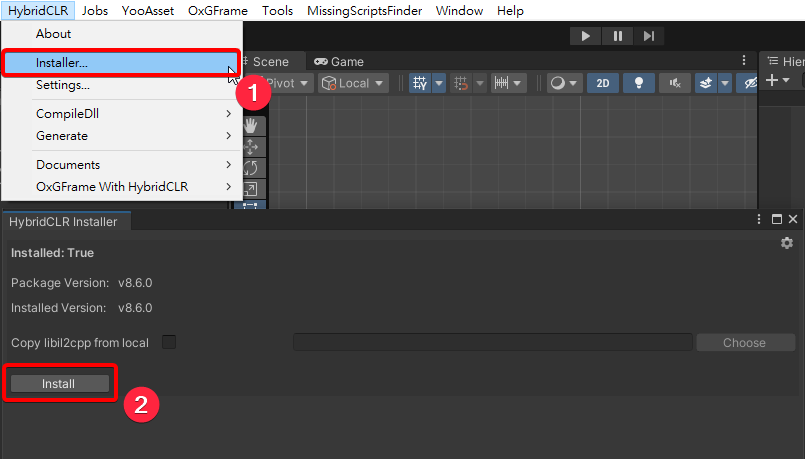Click the Step frame button
The width and height of the screenshot is (805, 459).
649,36
